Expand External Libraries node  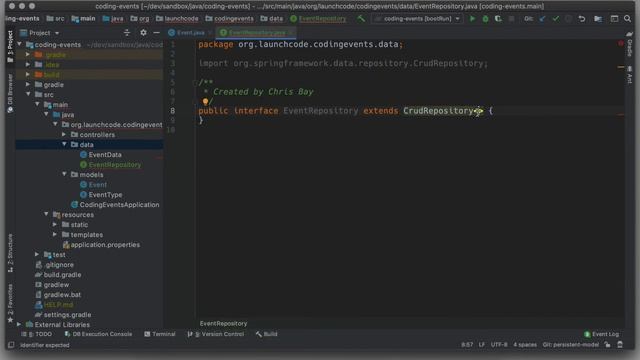pos(19,324)
